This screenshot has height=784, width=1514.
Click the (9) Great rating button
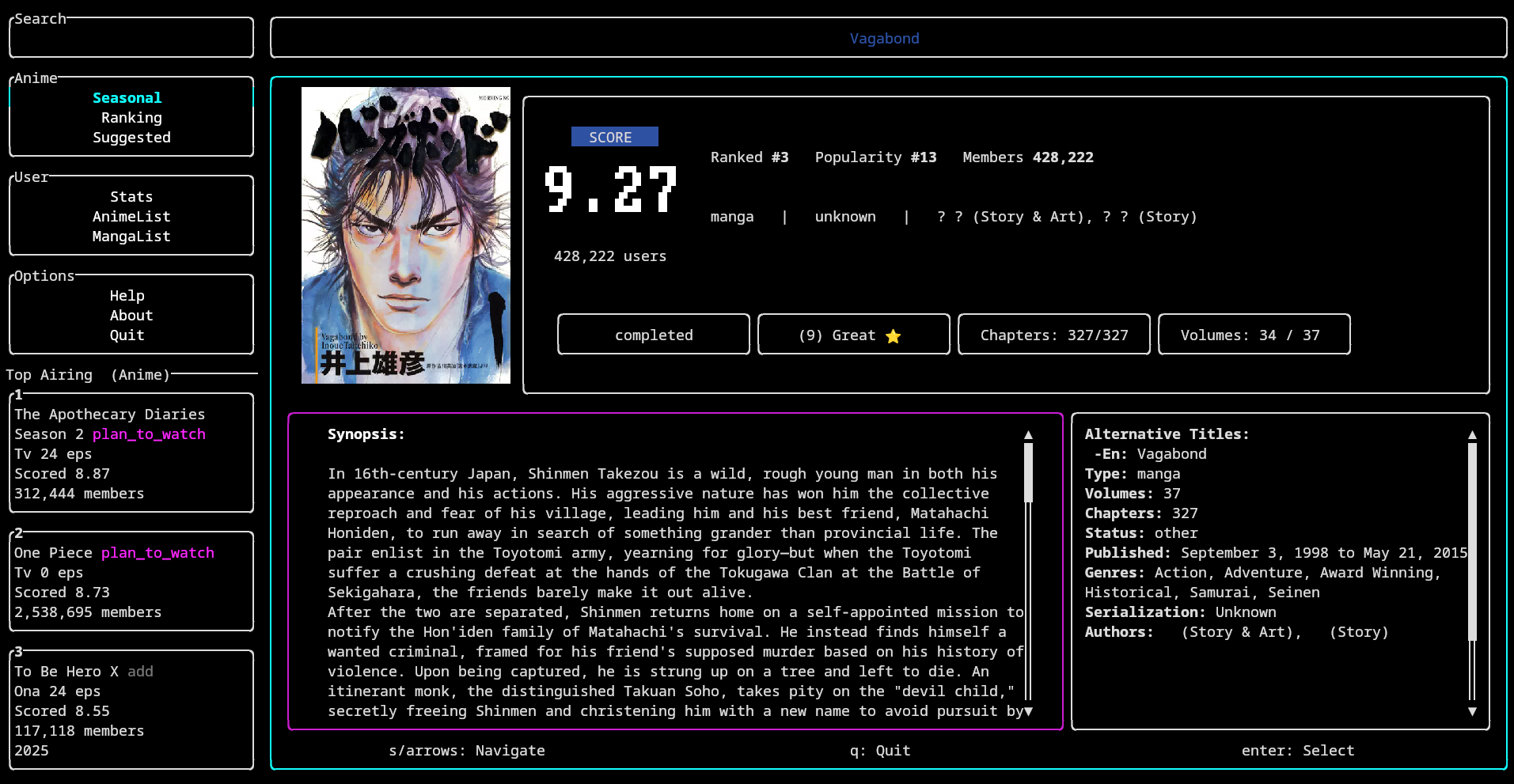(x=854, y=335)
